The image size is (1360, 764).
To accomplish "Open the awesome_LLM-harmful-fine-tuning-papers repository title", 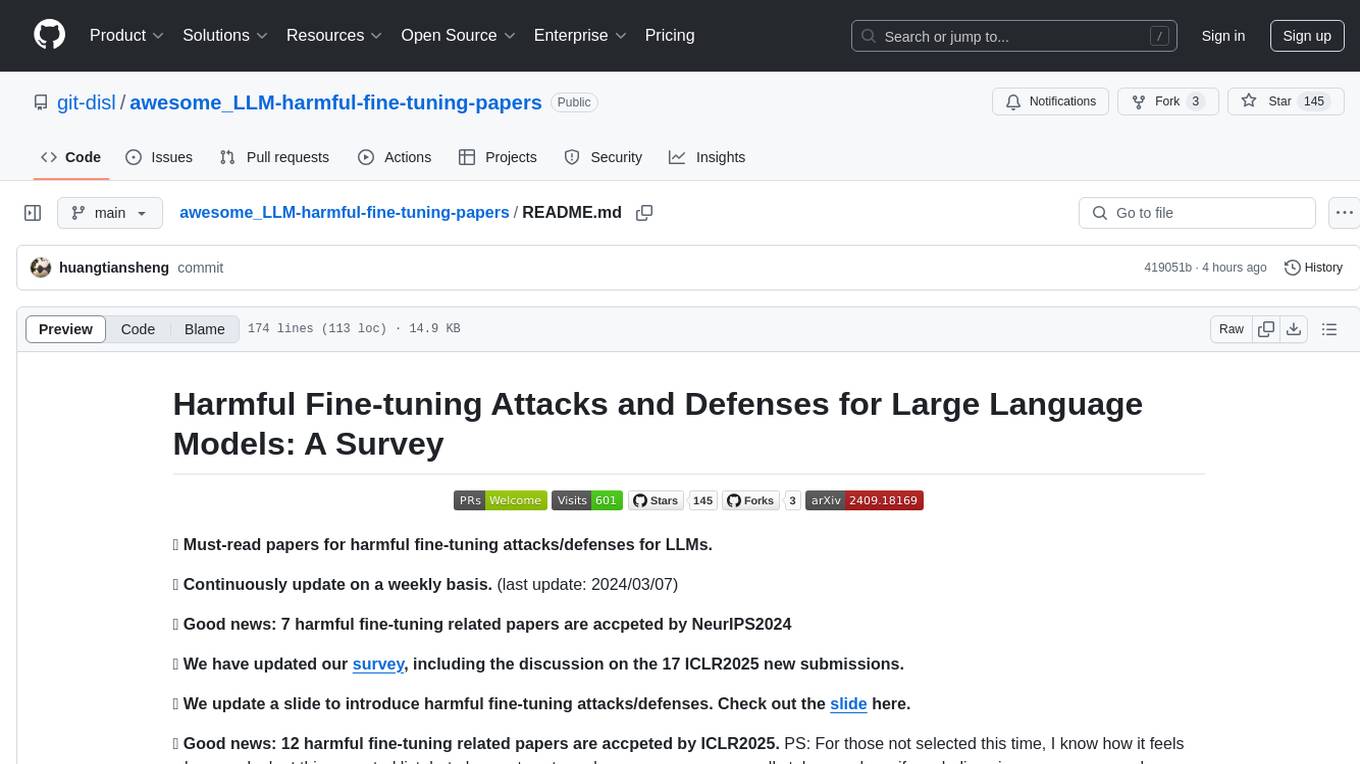I will tap(336, 102).
